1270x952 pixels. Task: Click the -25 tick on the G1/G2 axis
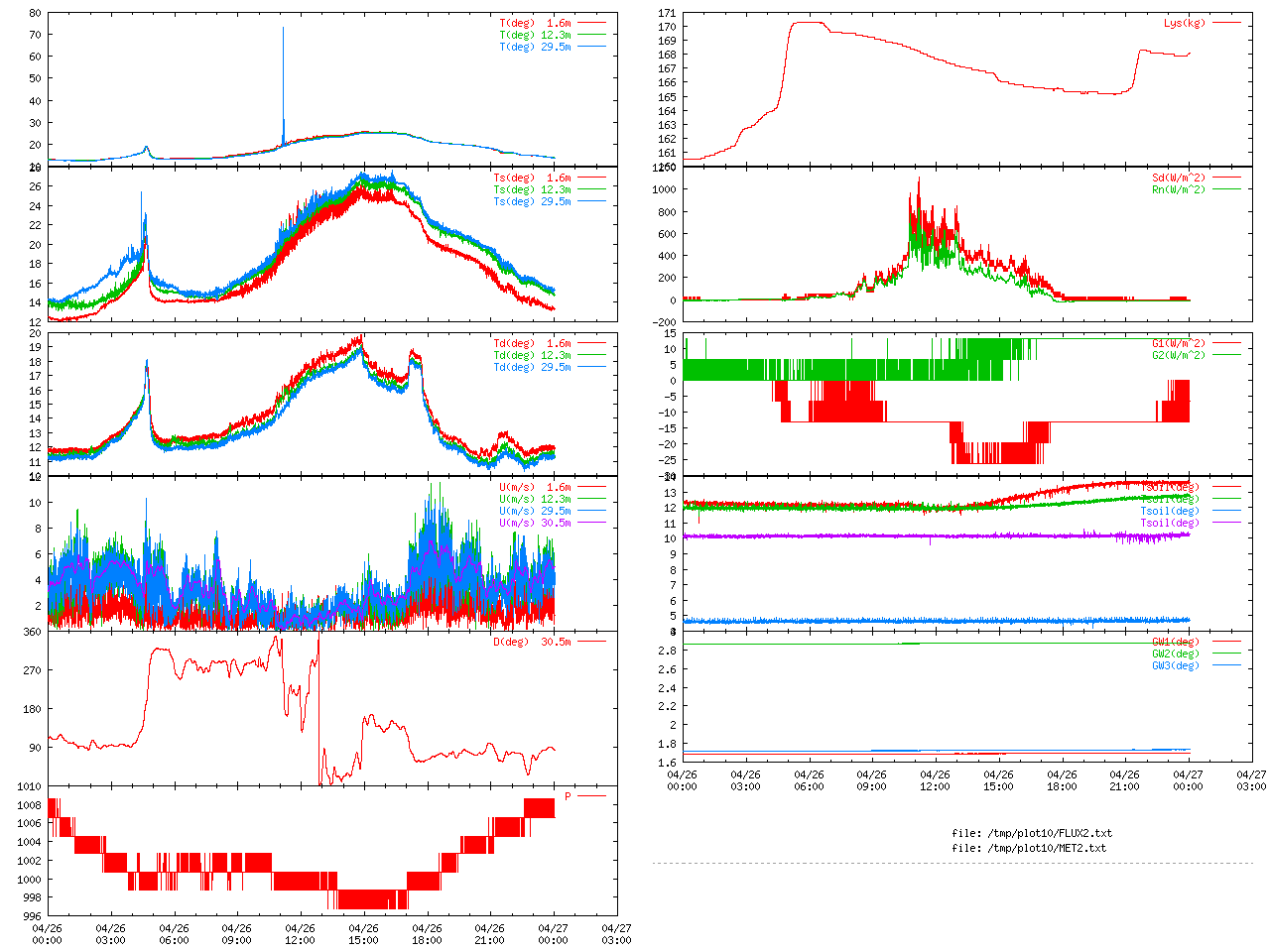click(x=667, y=460)
